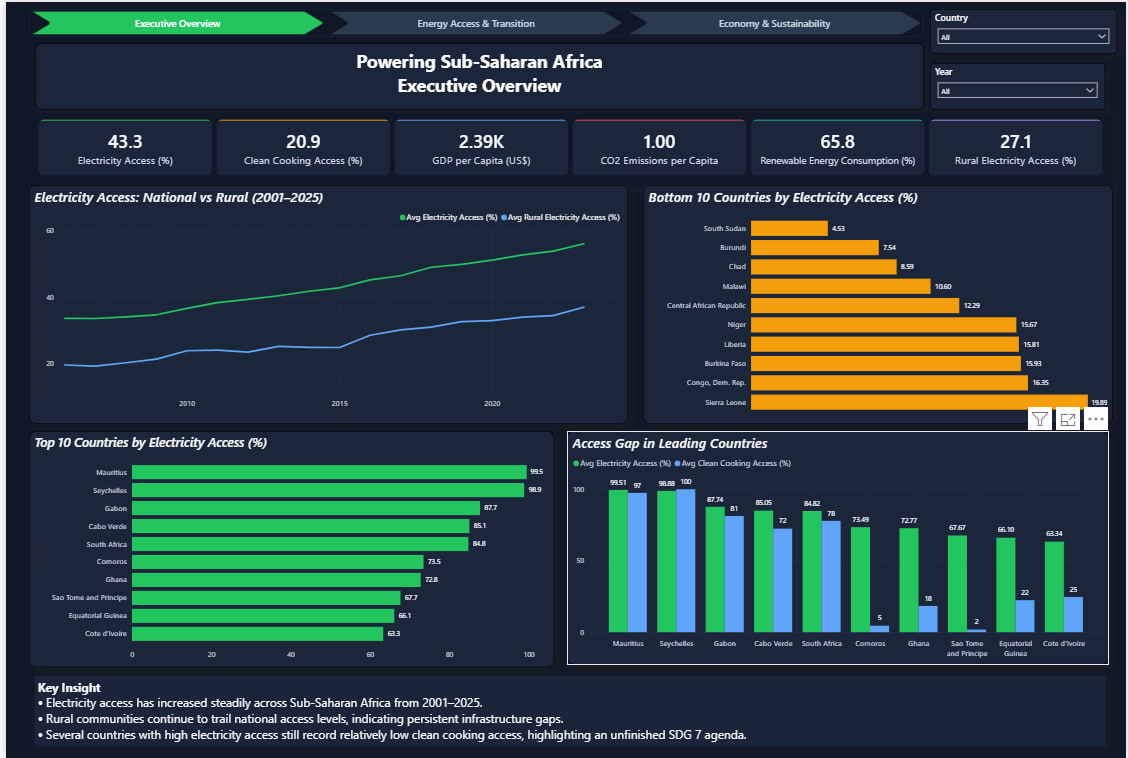This screenshot has width=1128, height=758.
Task: Select the Liberia orange bar
Action: click(885, 344)
